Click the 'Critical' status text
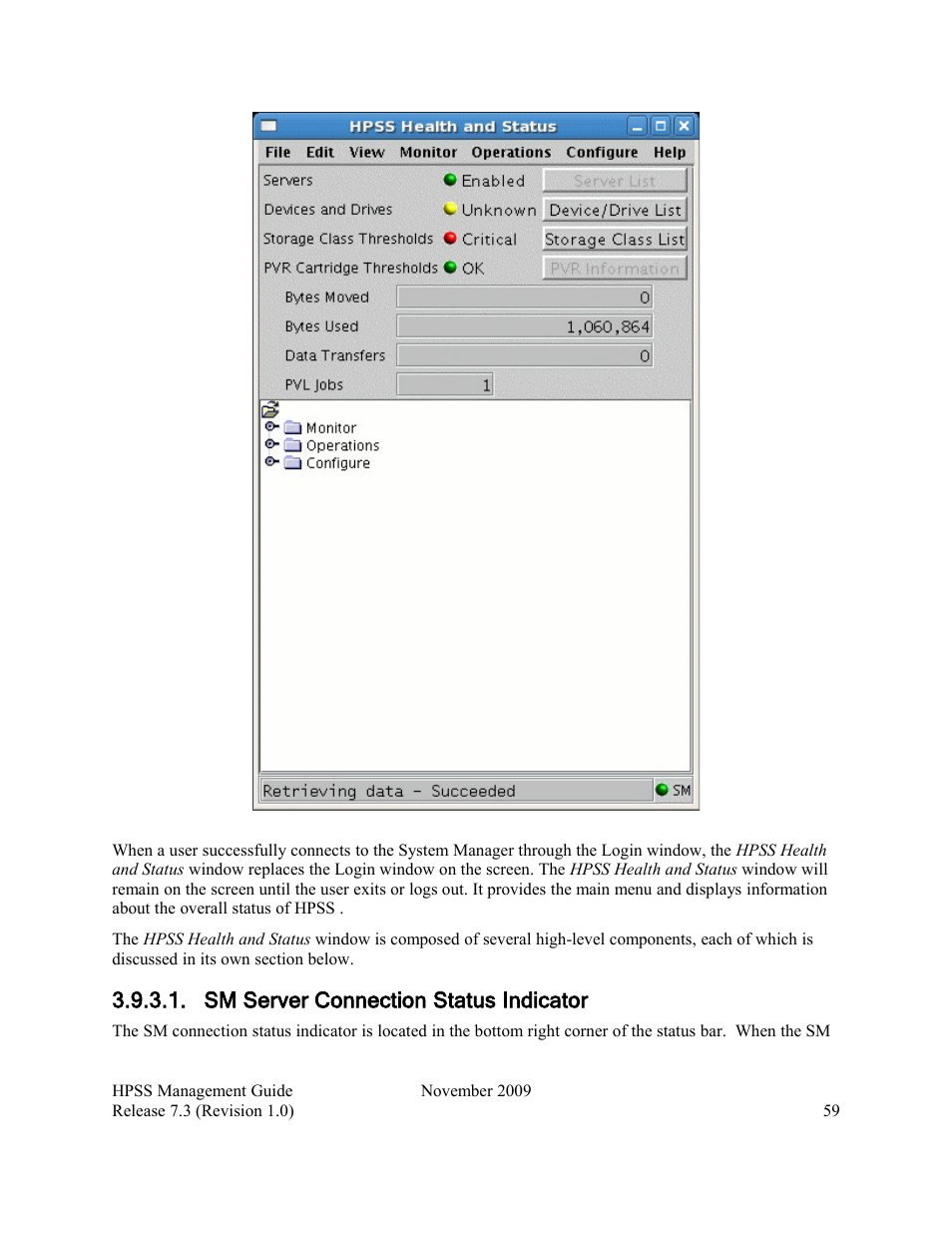The width and height of the screenshot is (952, 1233). [x=489, y=240]
